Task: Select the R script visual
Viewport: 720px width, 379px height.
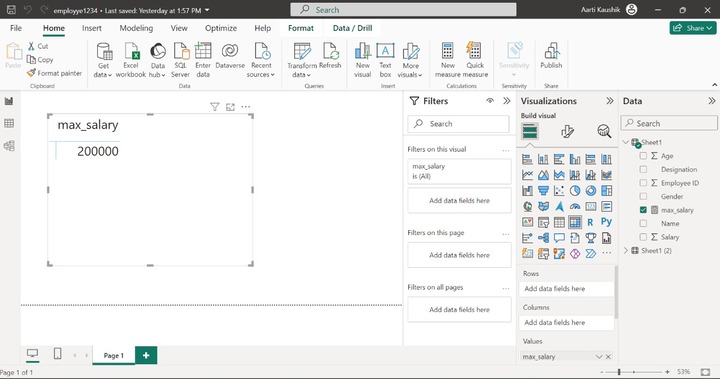Action: (x=591, y=222)
